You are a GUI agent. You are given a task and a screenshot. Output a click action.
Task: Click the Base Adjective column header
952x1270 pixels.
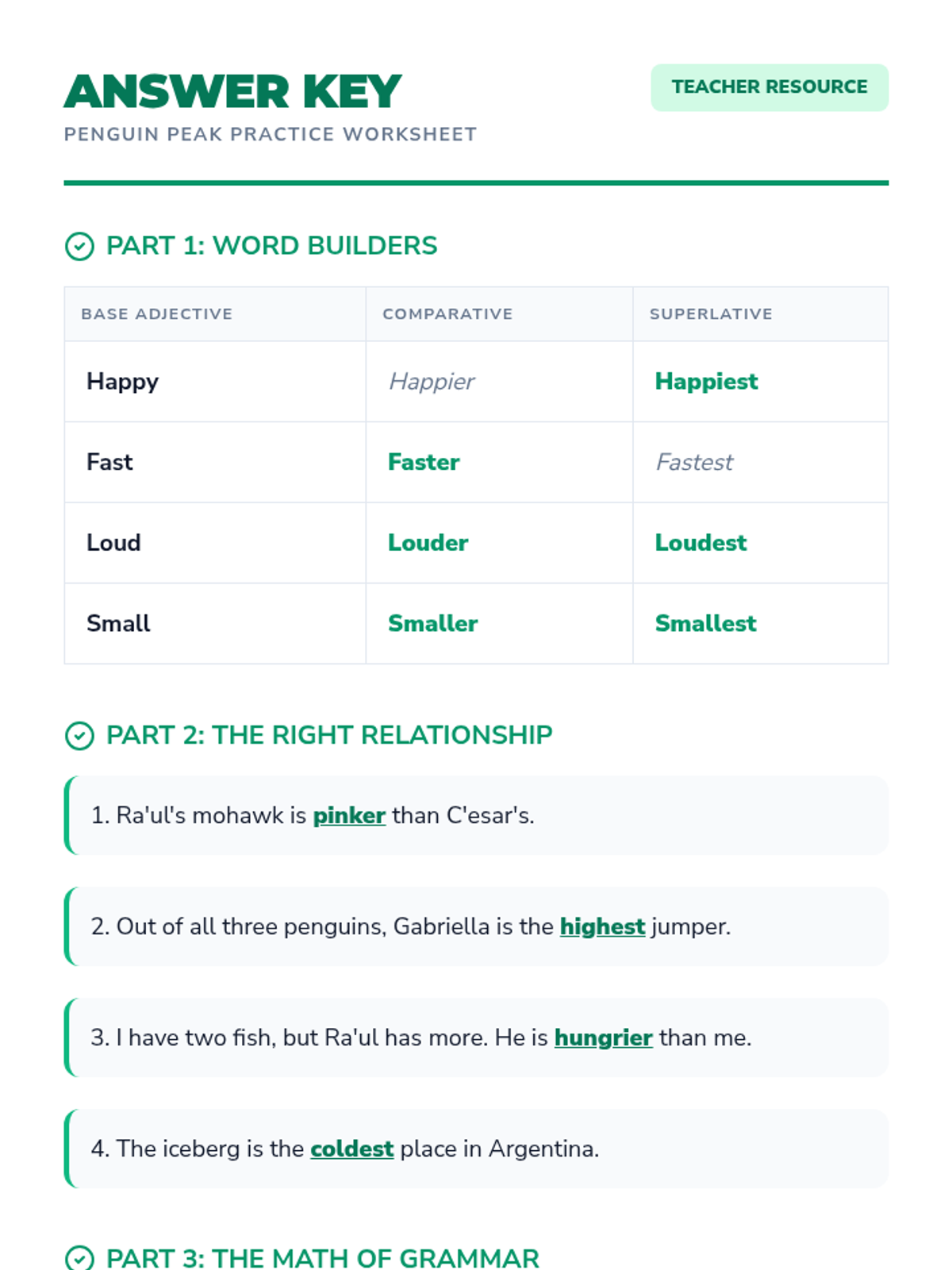[x=157, y=314]
